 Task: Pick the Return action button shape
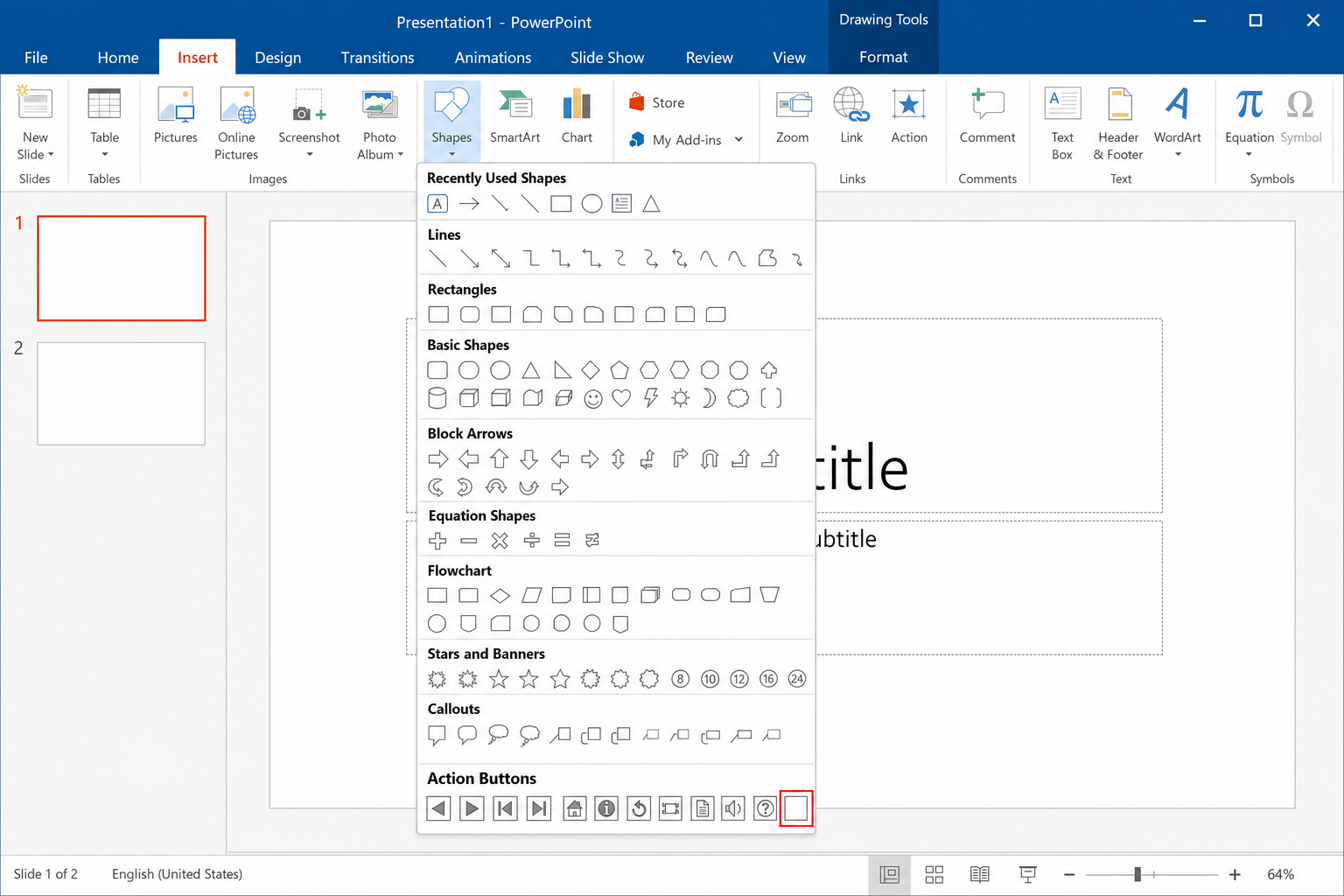(x=639, y=808)
